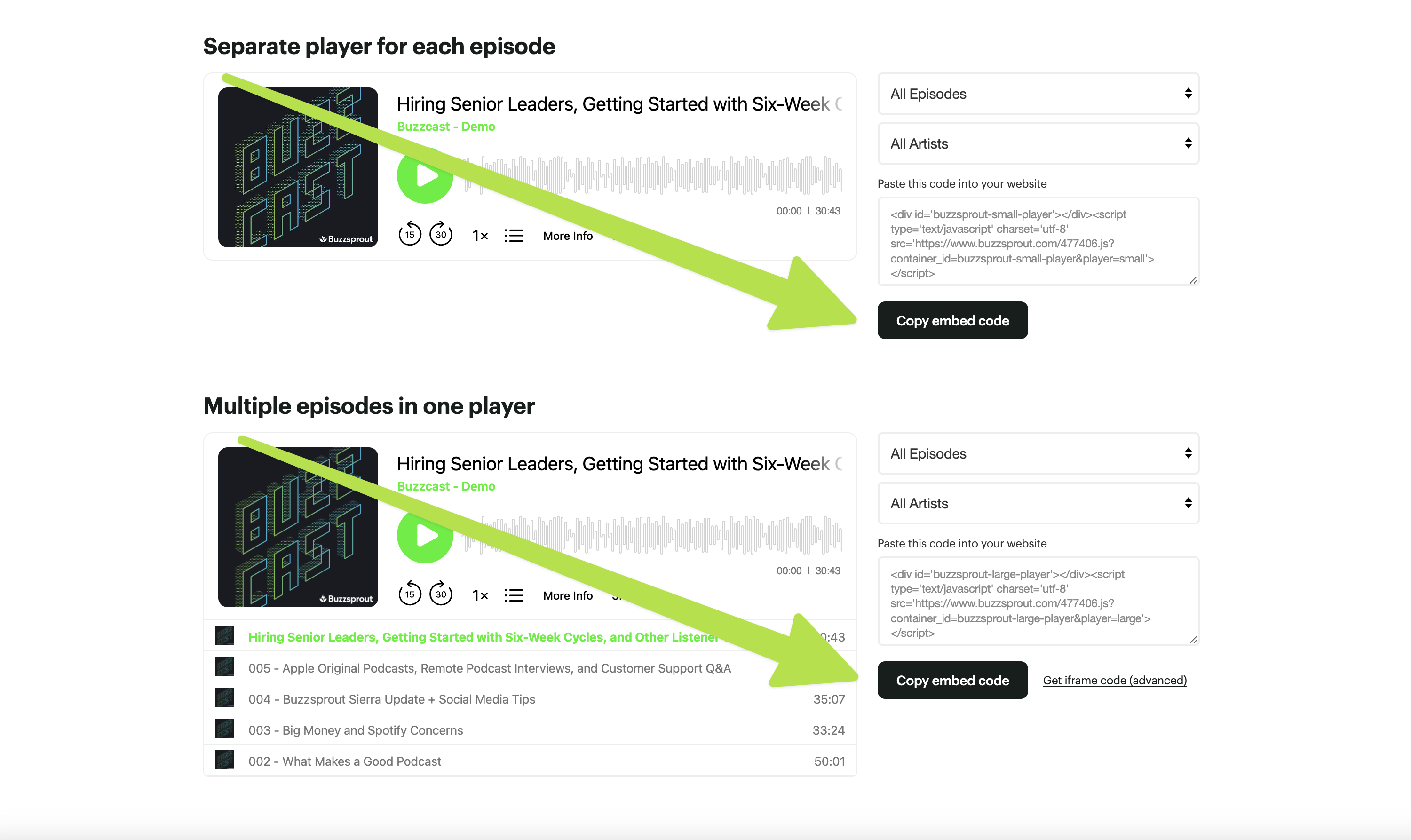Copy embed code for large player
The image size is (1411, 840).
(952, 680)
